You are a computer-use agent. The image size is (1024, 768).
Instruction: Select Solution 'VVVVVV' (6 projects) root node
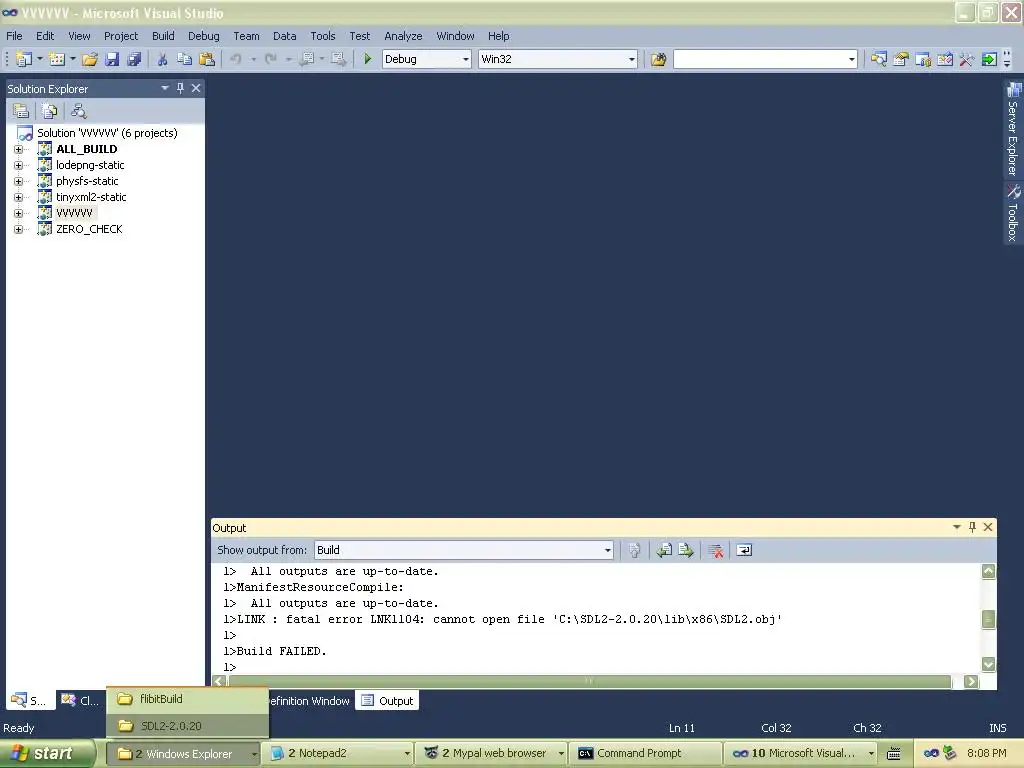click(107, 133)
